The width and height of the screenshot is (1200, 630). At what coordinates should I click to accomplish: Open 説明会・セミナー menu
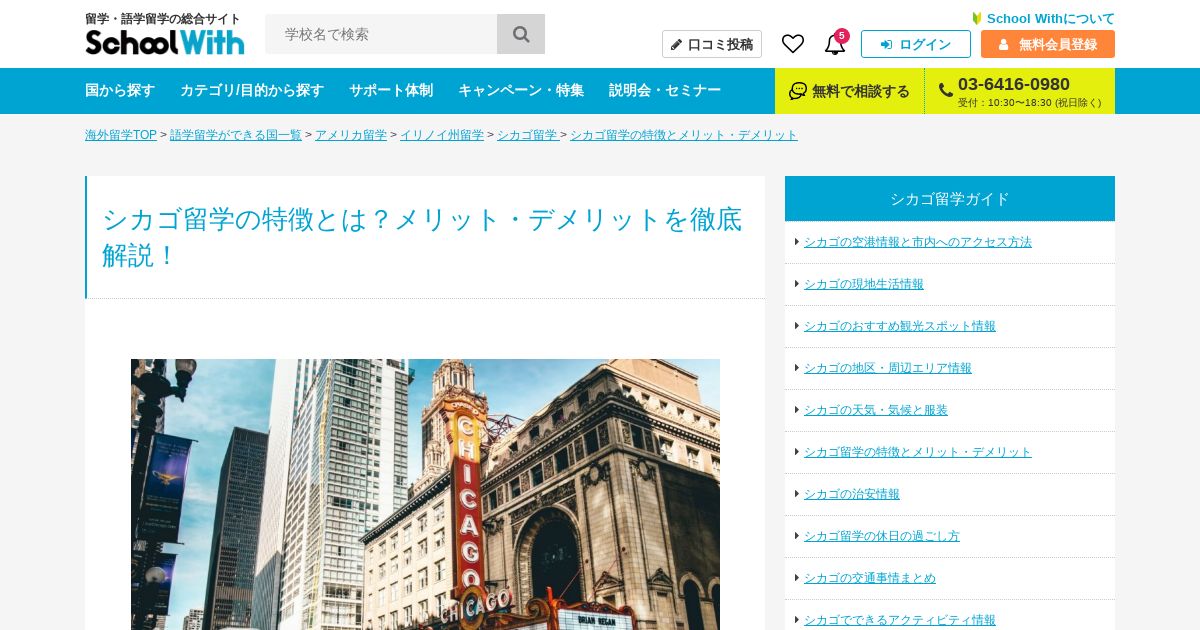(665, 90)
